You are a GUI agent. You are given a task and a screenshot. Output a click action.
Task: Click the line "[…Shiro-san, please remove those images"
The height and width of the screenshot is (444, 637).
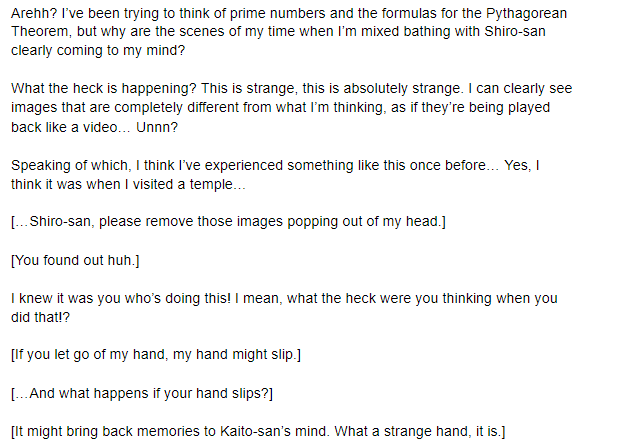click(228, 222)
